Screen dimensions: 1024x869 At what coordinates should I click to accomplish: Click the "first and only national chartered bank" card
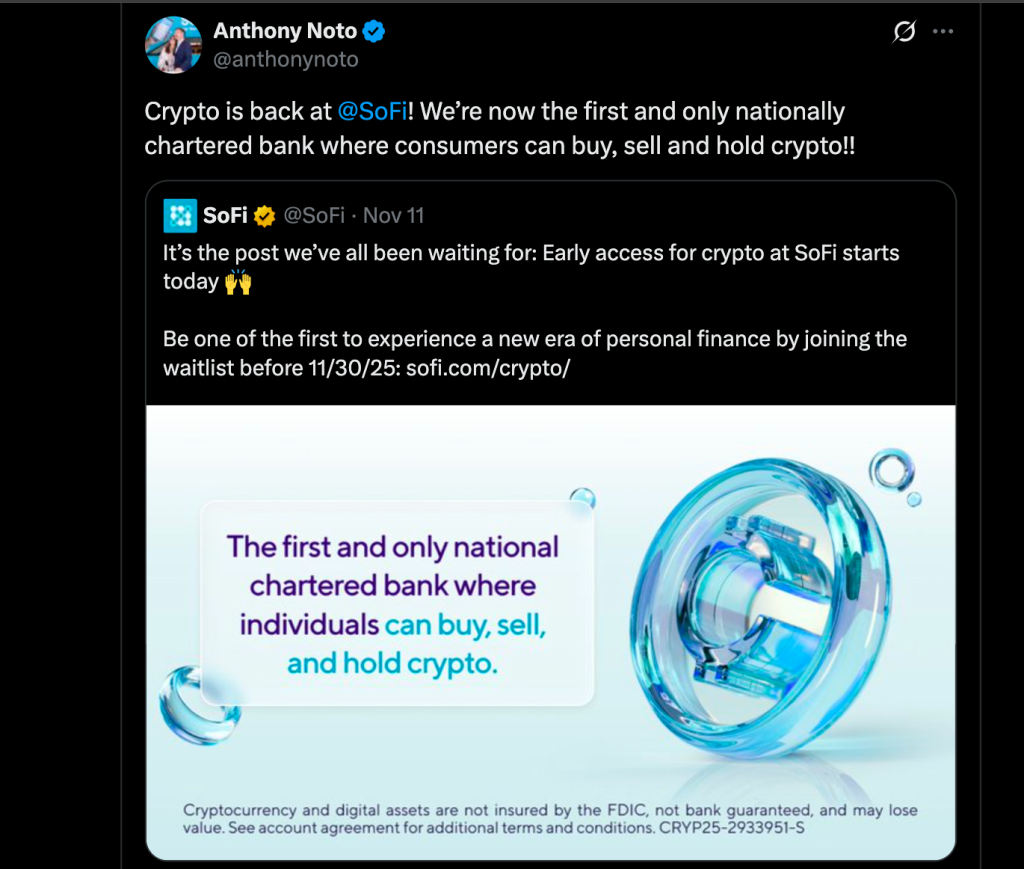click(397, 605)
